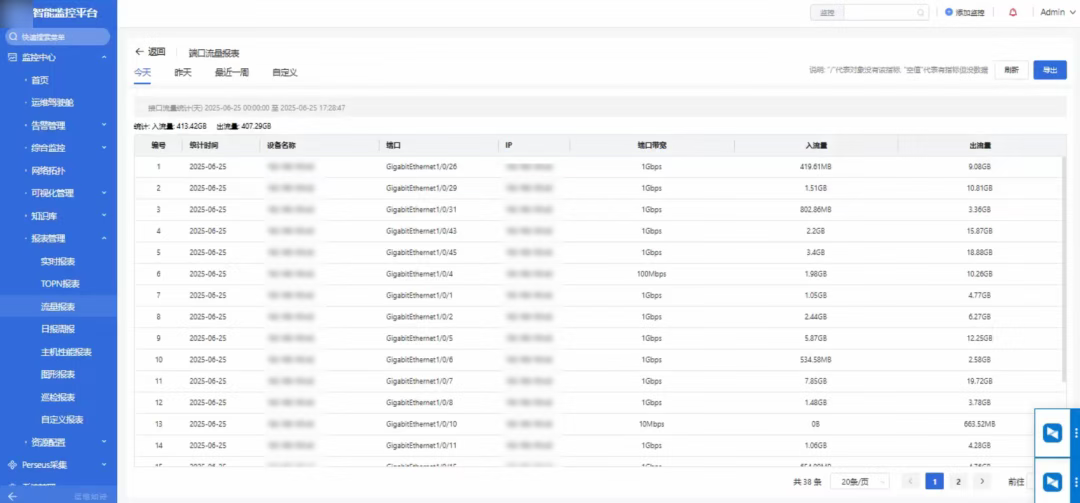Image resolution: width=1080 pixels, height=503 pixels.
Task: Go to page 2 of the table
Action: [x=958, y=482]
